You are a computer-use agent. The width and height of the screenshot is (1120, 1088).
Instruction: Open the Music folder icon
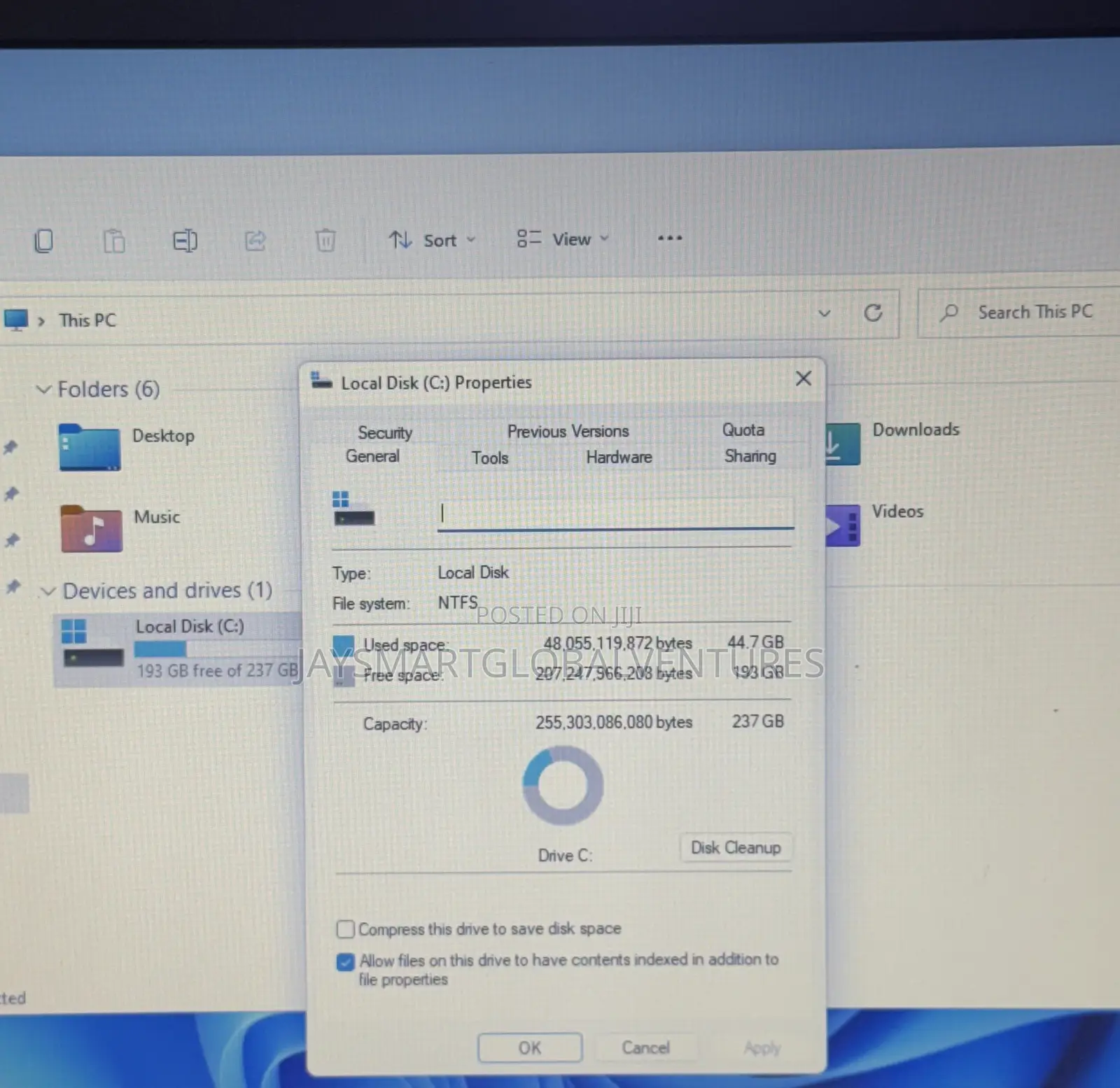(x=91, y=528)
